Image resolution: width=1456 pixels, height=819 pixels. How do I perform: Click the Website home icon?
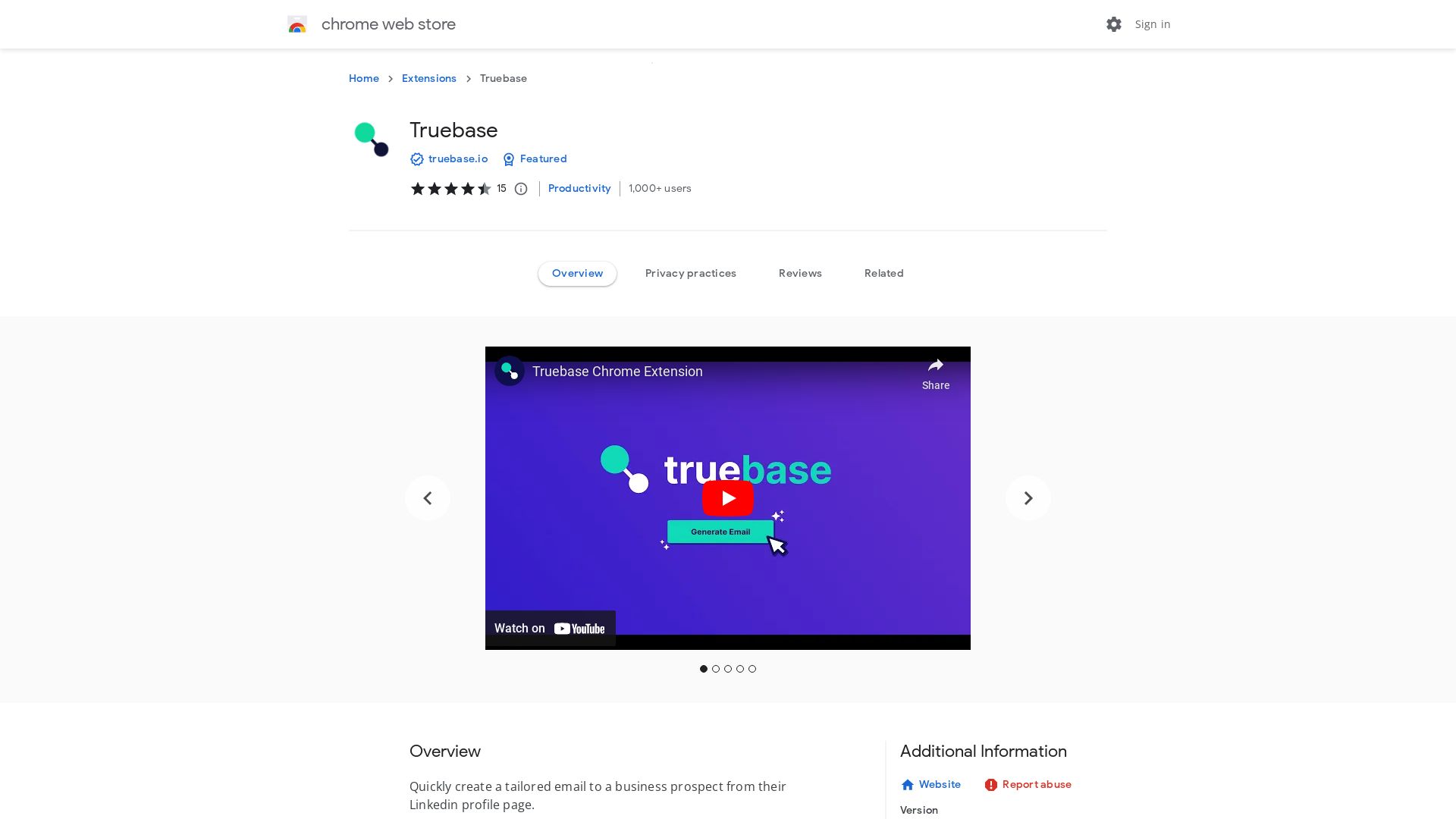[x=908, y=785]
